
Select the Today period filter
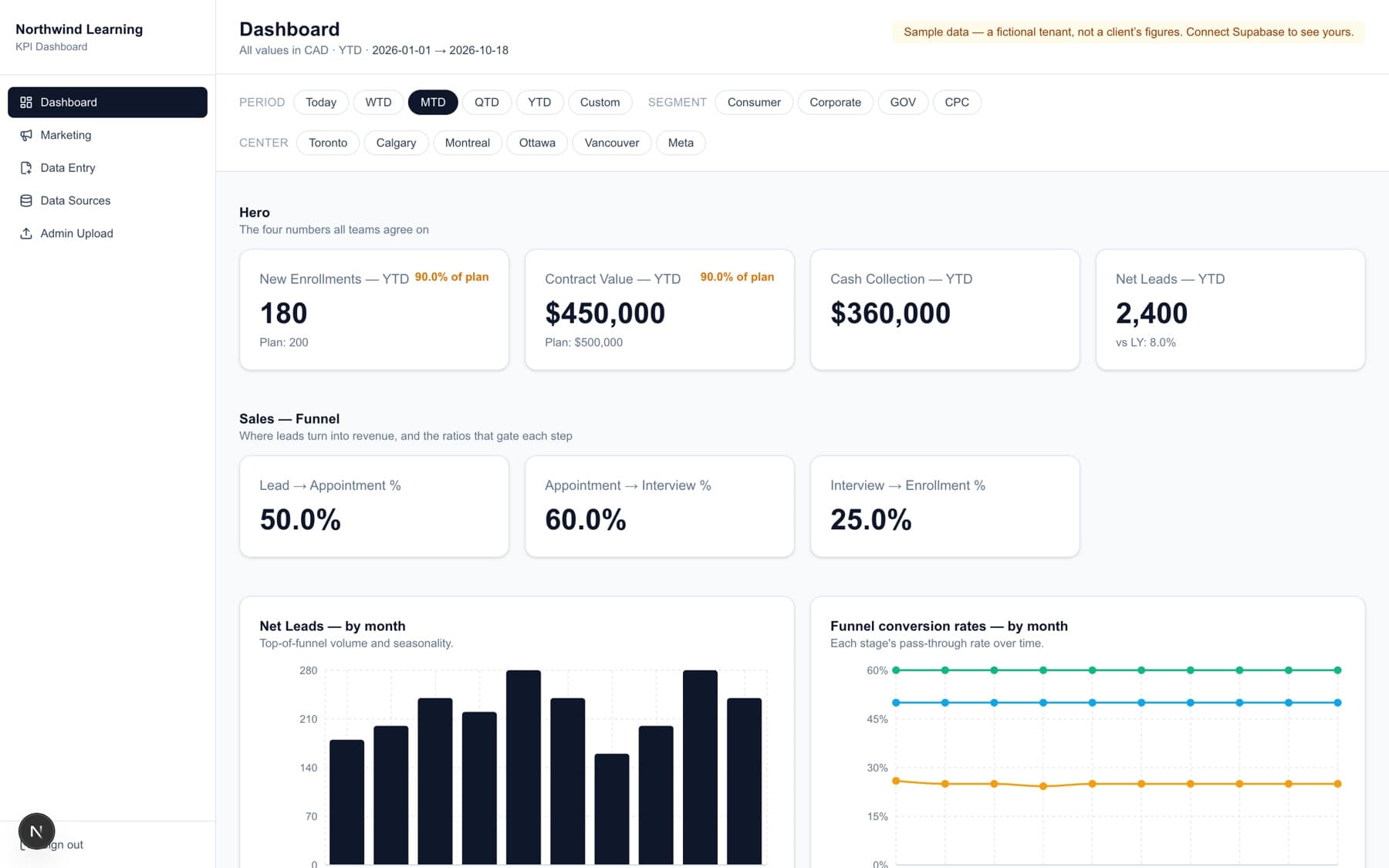pyautogui.click(x=321, y=102)
